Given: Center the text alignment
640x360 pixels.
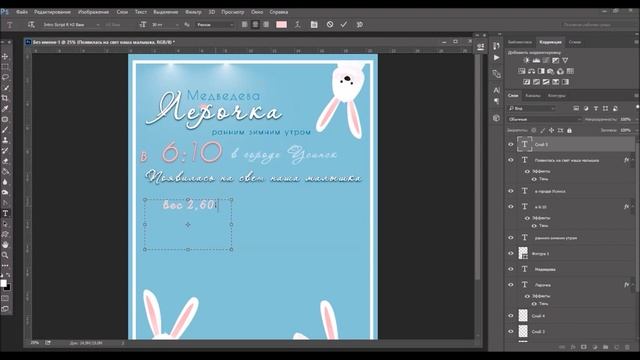Looking at the screenshot, I should [x=256, y=24].
